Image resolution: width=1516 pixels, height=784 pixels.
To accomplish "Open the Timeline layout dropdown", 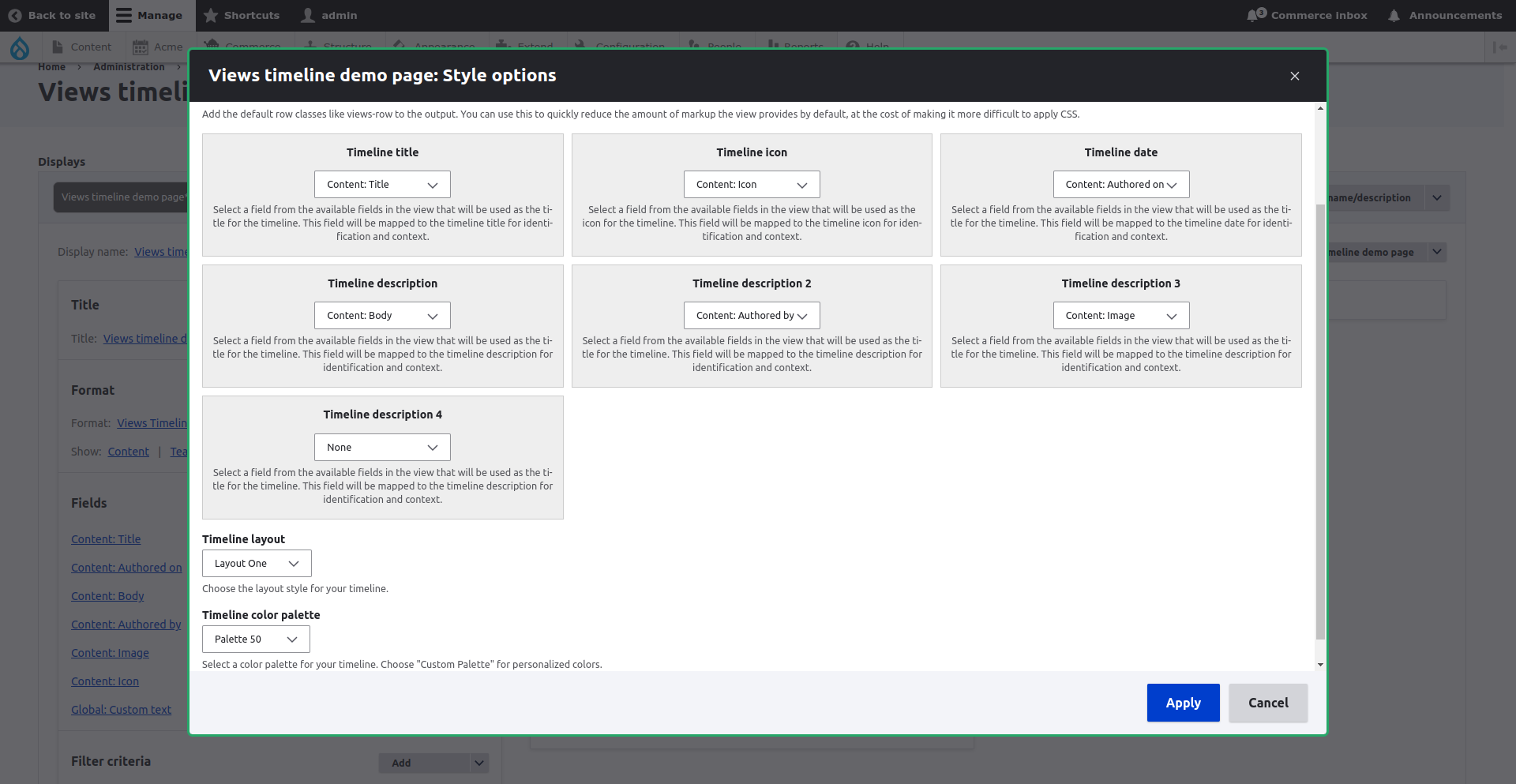I will (x=257, y=563).
